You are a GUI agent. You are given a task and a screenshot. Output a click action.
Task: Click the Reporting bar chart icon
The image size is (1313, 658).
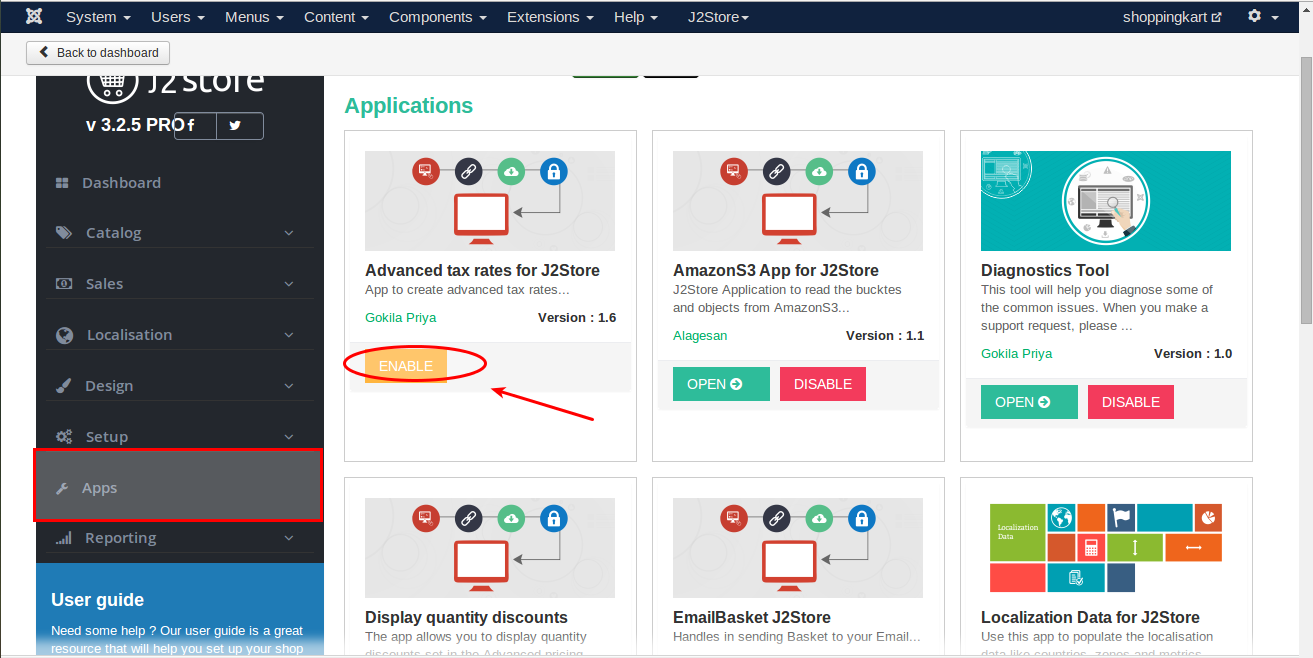[64, 538]
